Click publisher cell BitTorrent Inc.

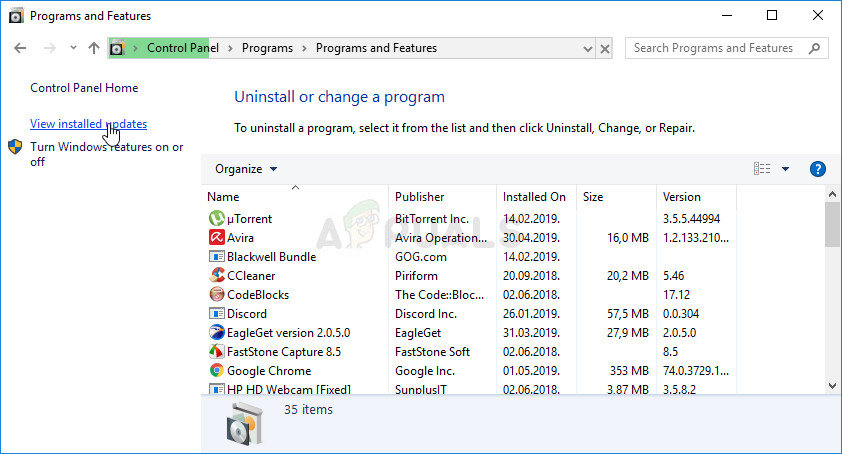click(x=432, y=219)
